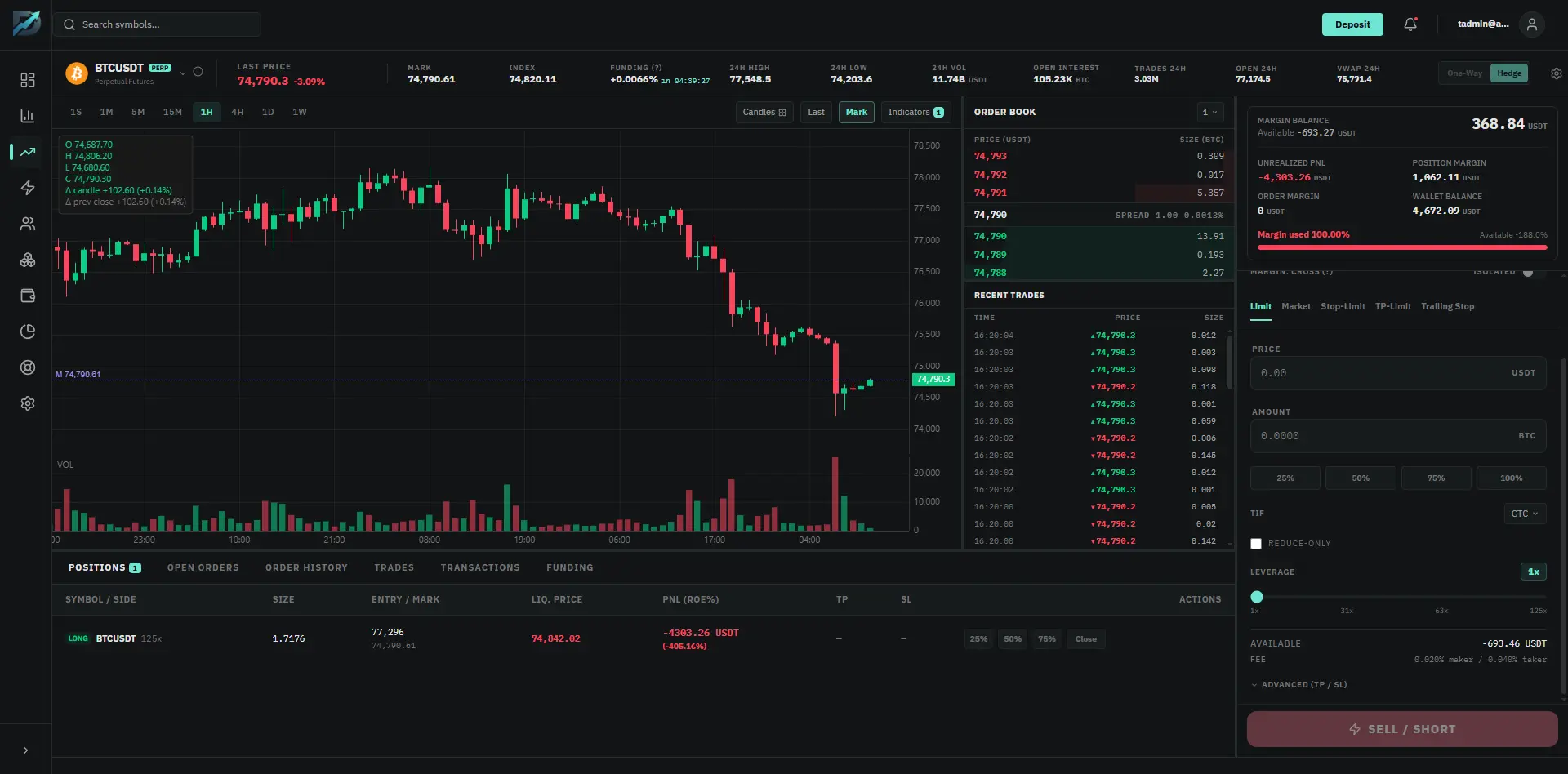Open order book grouping dropdown

tap(1209, 113)
